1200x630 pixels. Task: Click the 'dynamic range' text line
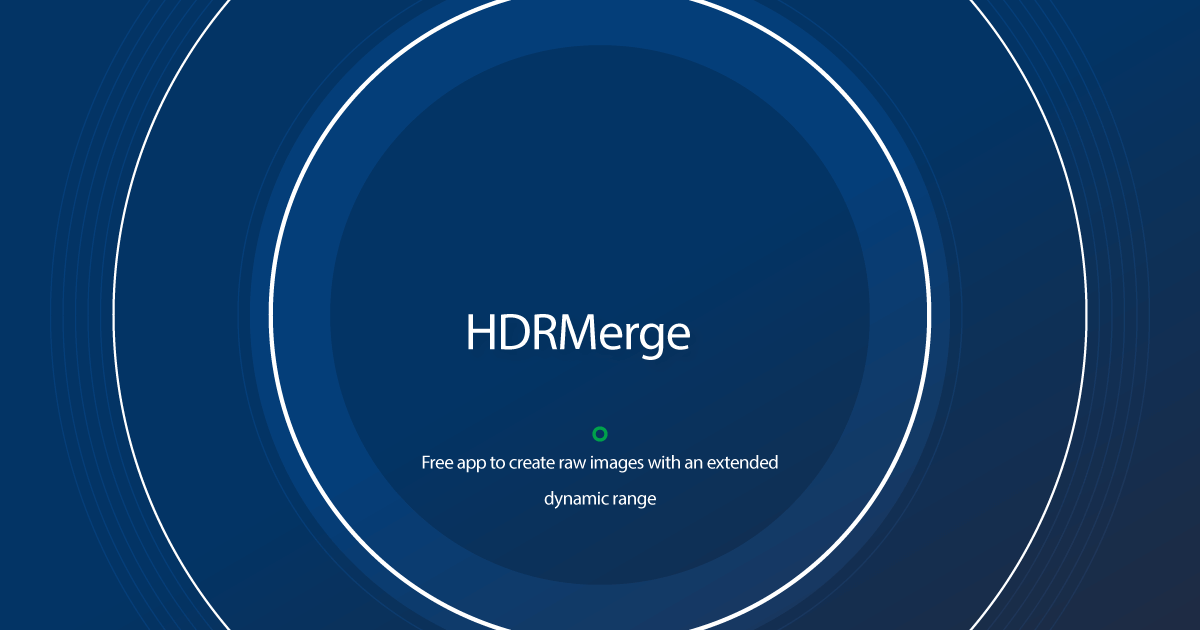pos(600,497)
